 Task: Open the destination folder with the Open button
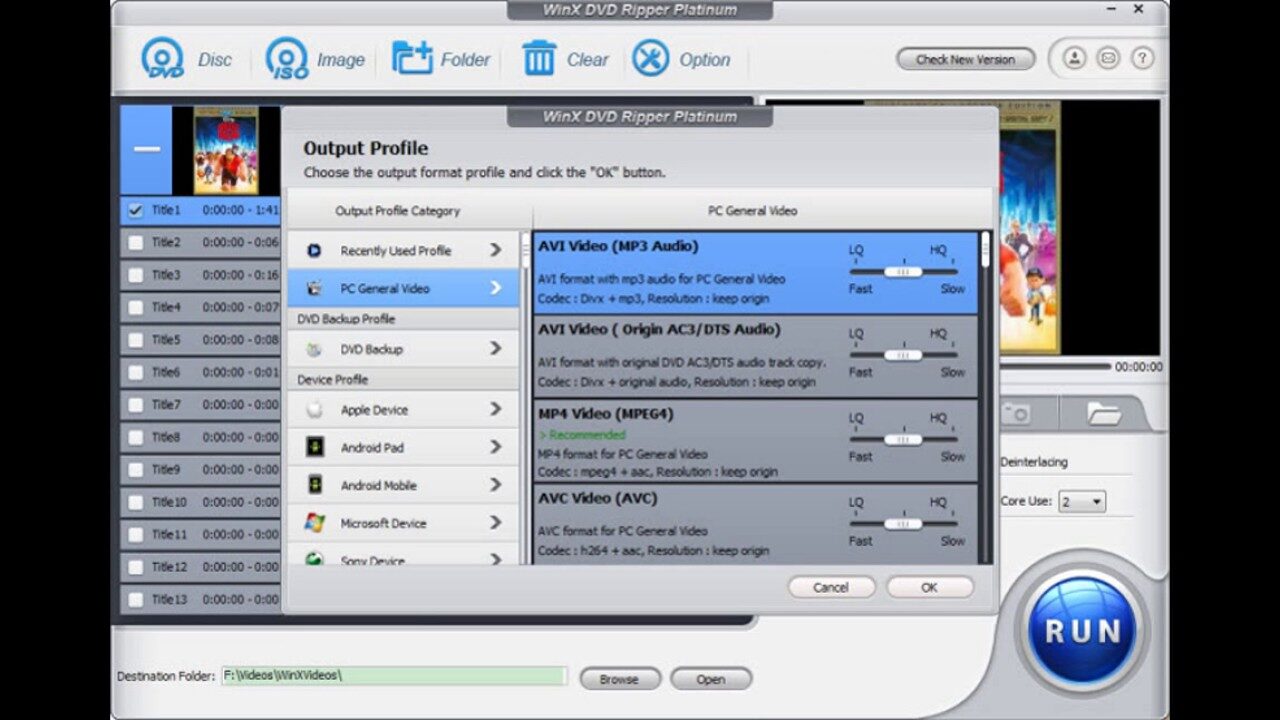click(x=710, y=679)
